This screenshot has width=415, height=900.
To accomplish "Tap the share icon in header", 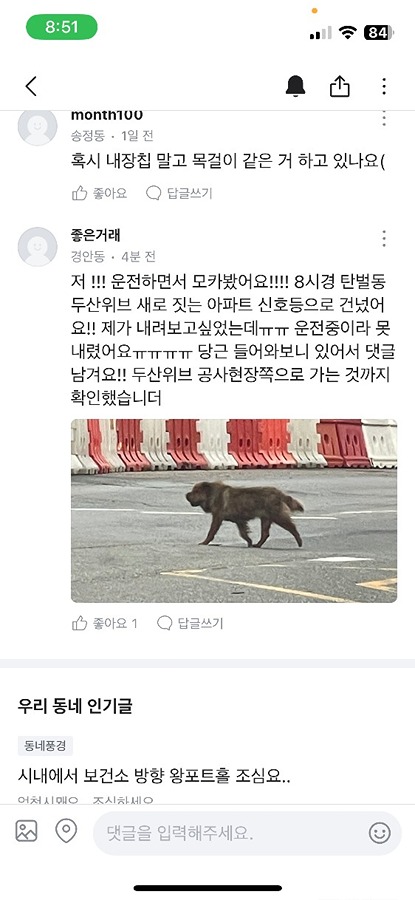I will coord(340,87).
